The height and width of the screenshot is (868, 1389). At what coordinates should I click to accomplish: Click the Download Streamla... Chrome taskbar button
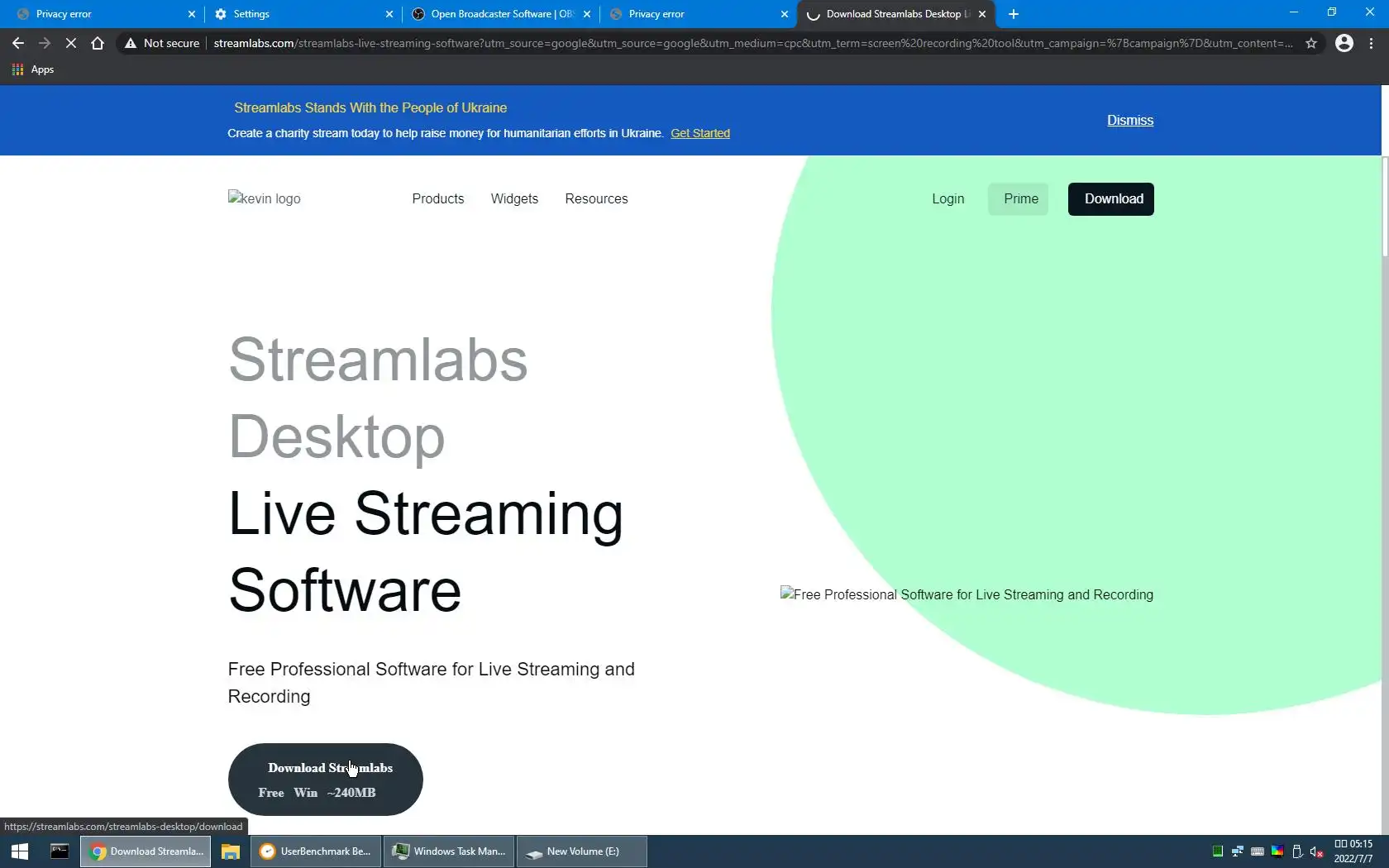[x=146, y=851]
